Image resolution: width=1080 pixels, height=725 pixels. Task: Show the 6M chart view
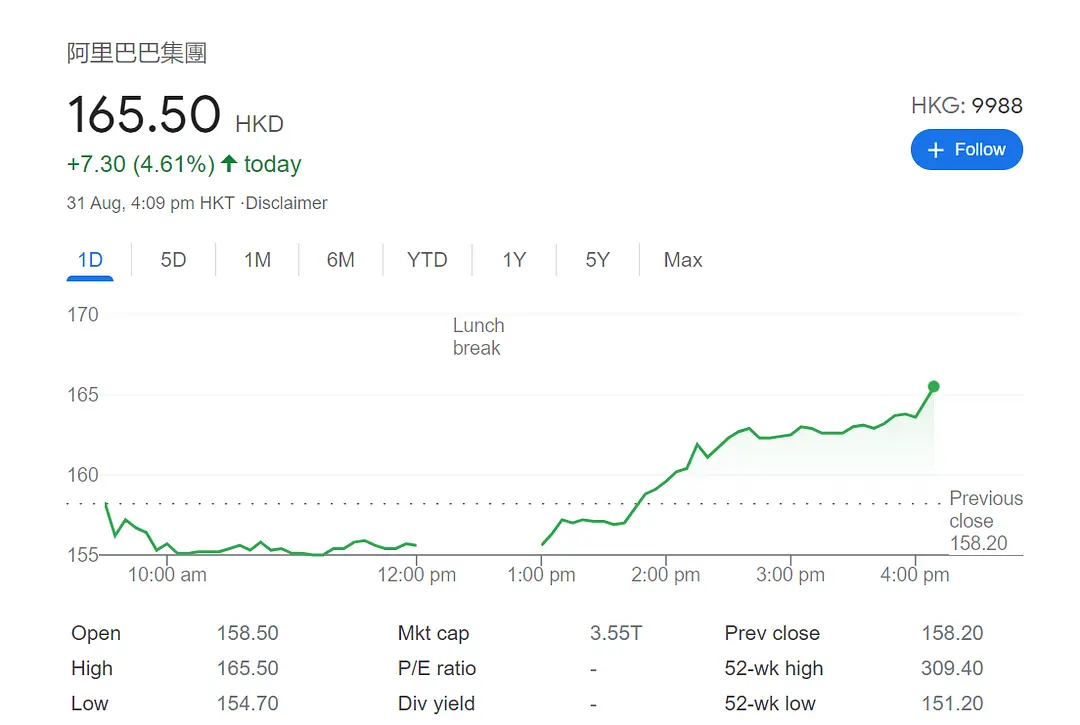(x=340, y=260)
